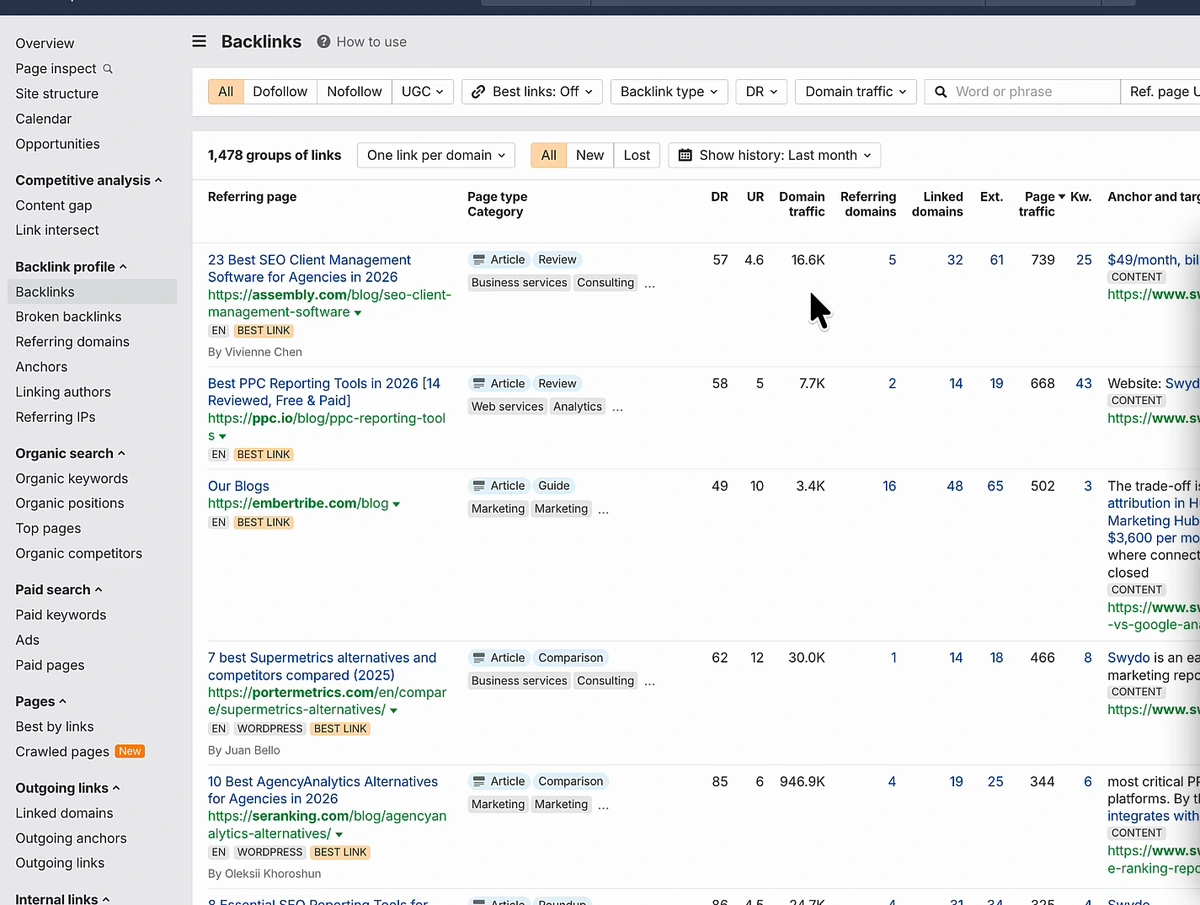Click the Consulting category tag in assembly.com row
The height and width of the screenshot is (905, 1200).
click(x=605, y=283)
